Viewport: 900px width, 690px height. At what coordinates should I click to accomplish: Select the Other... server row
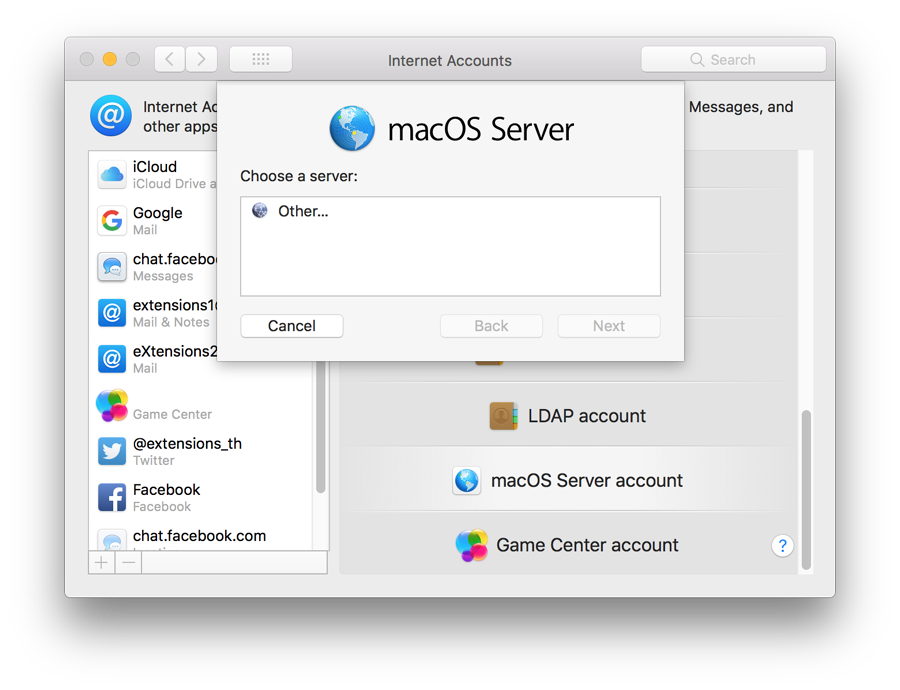(x=450, y=211)
